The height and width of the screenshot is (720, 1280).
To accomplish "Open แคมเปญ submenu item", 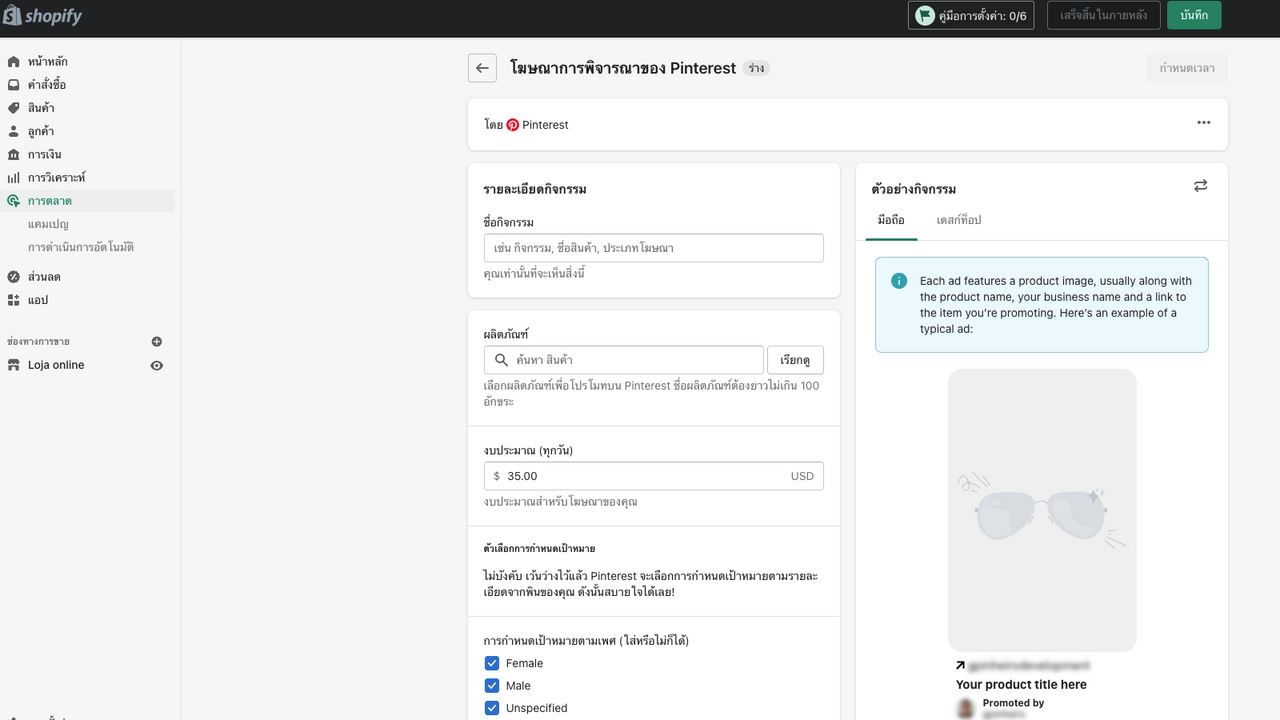I will click(49, 224).
